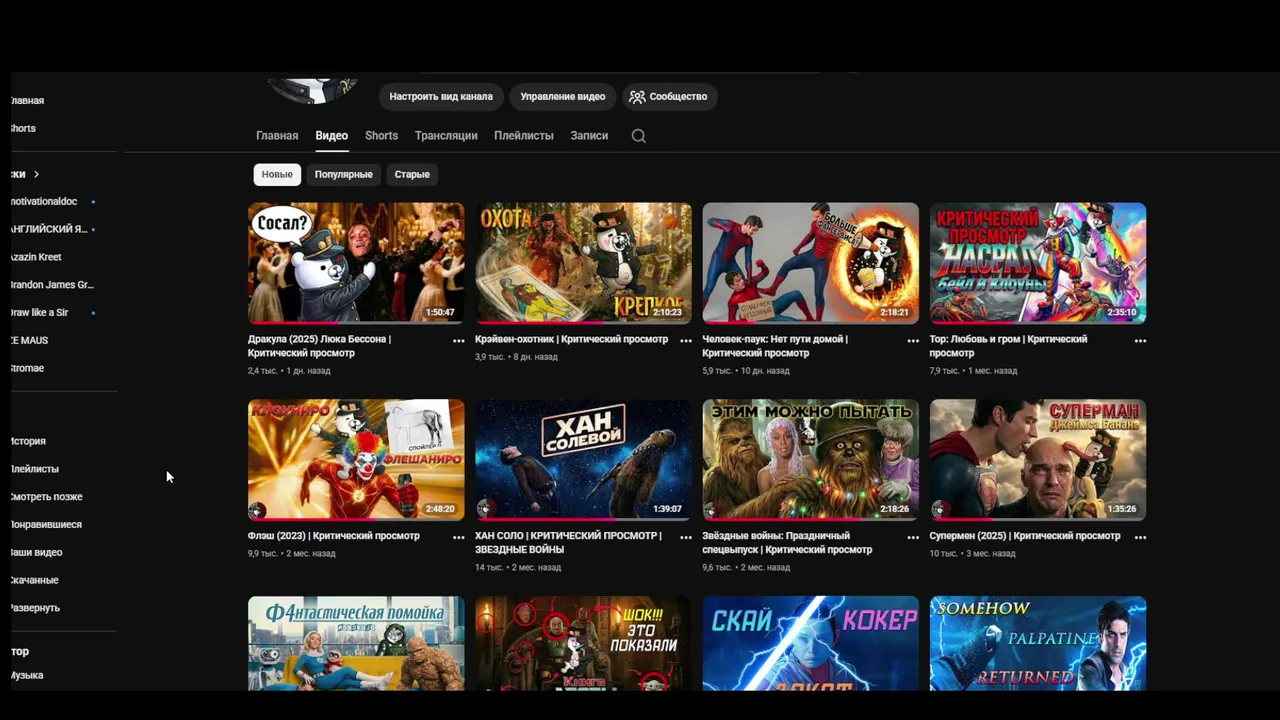Switch to the Плейлисты channel tab
The width and height of the screenshot is (1280, 720).
coord(523,136)
